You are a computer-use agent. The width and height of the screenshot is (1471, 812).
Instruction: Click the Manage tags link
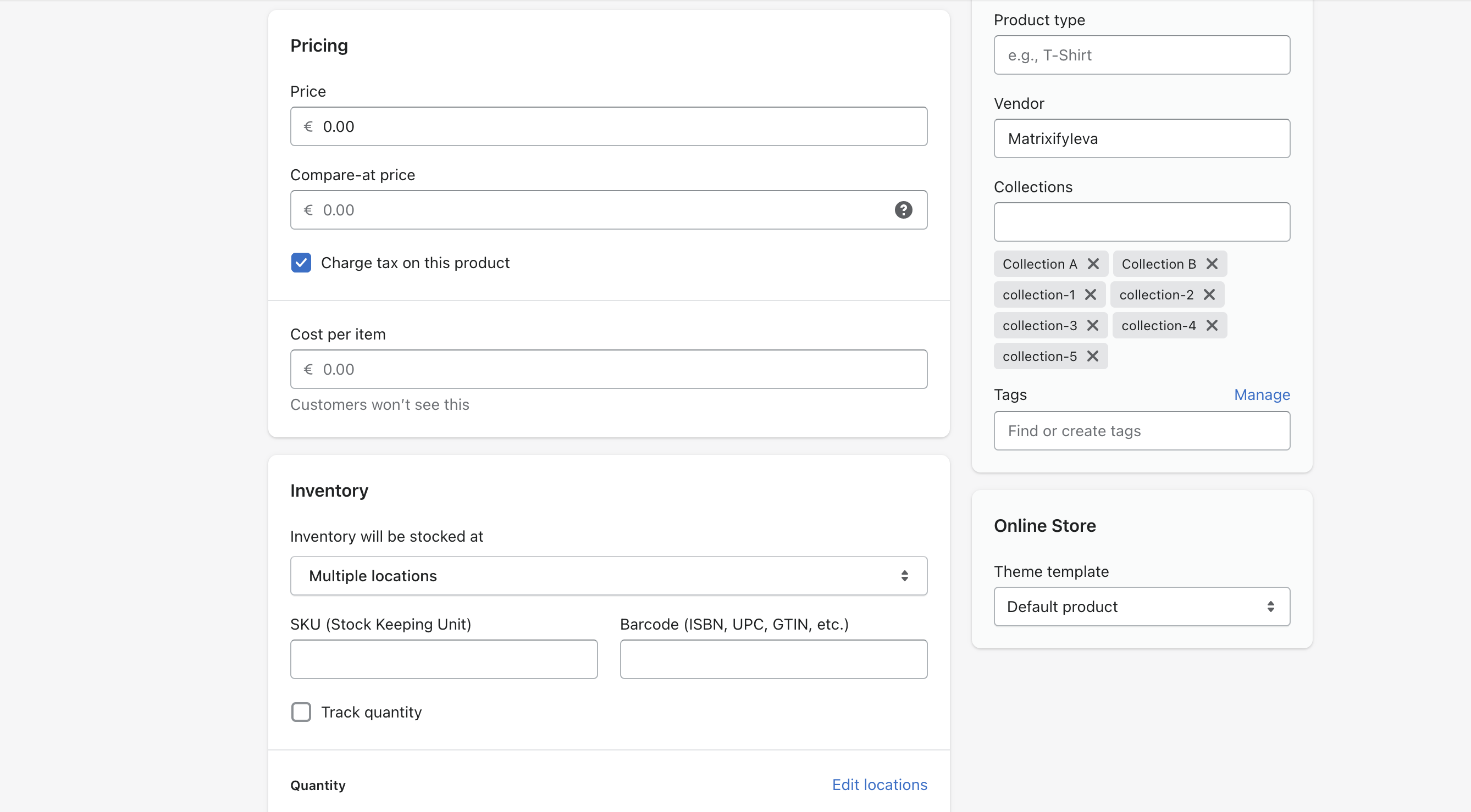(x=1262, y=394)
